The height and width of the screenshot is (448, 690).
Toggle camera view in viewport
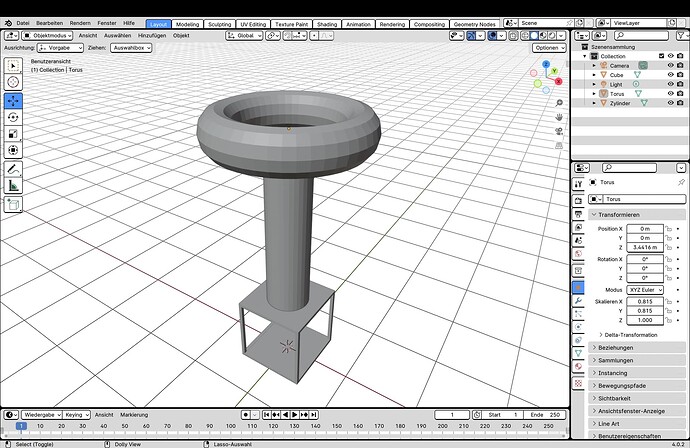[559, 131]
